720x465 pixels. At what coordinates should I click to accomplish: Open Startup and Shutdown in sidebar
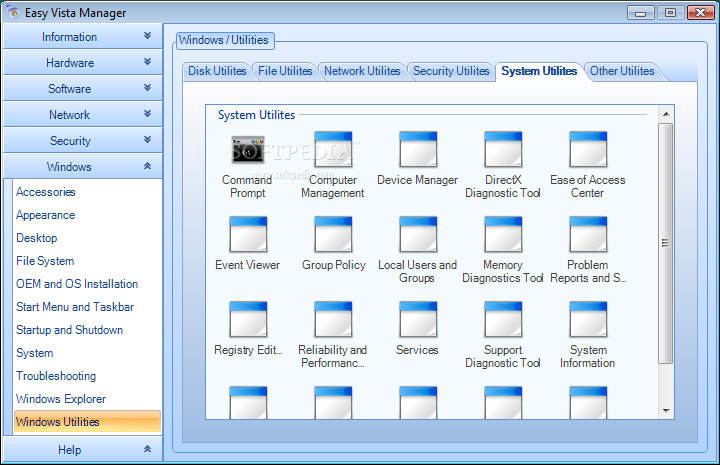pyautogui.click(x=69, y=330)
